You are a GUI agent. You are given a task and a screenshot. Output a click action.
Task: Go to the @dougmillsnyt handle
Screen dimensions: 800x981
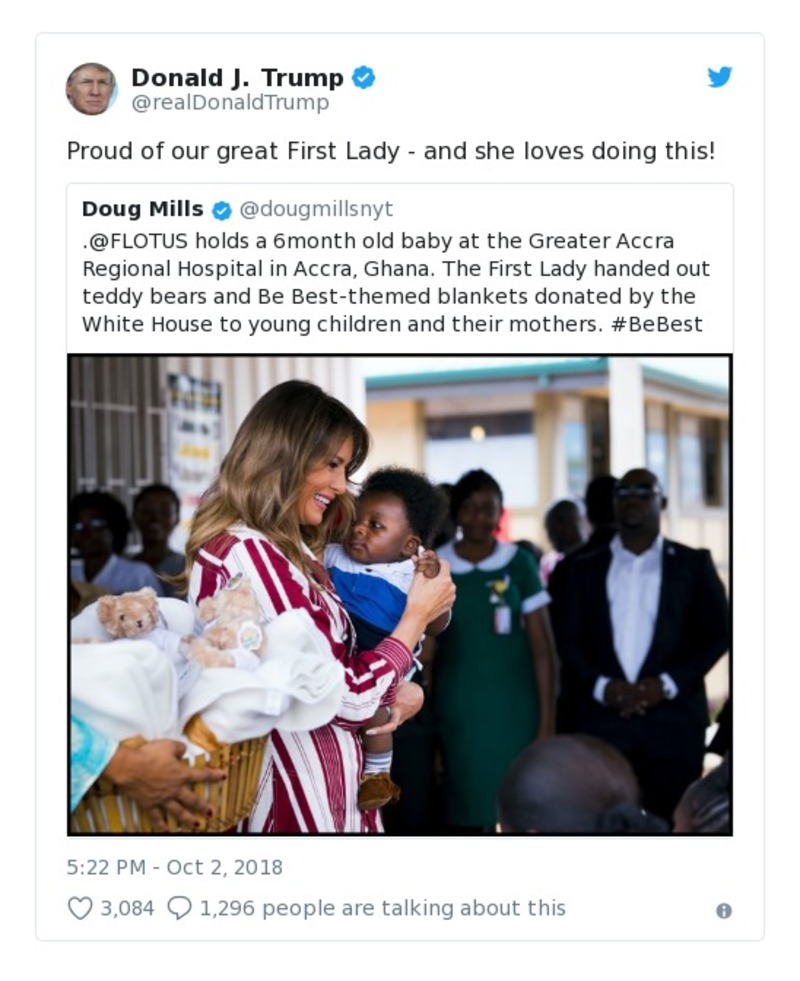click(x=316, y=209)
